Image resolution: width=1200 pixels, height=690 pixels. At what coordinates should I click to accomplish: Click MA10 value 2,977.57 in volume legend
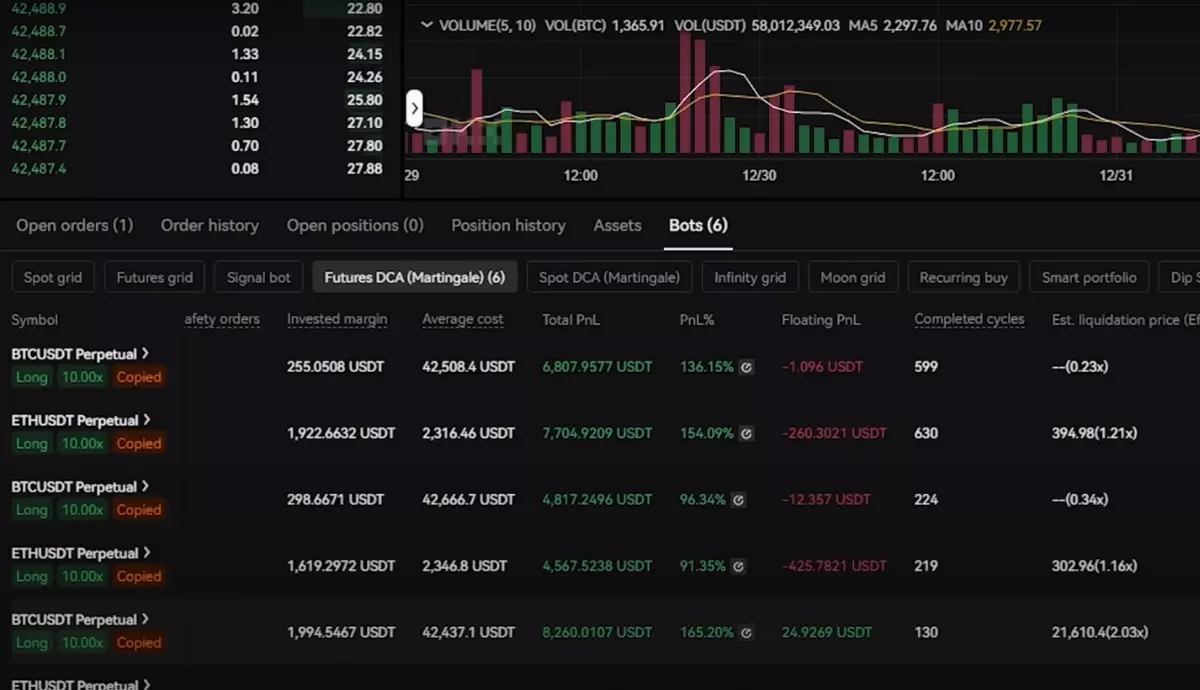pyautogui.click(x=1015, y=25)
